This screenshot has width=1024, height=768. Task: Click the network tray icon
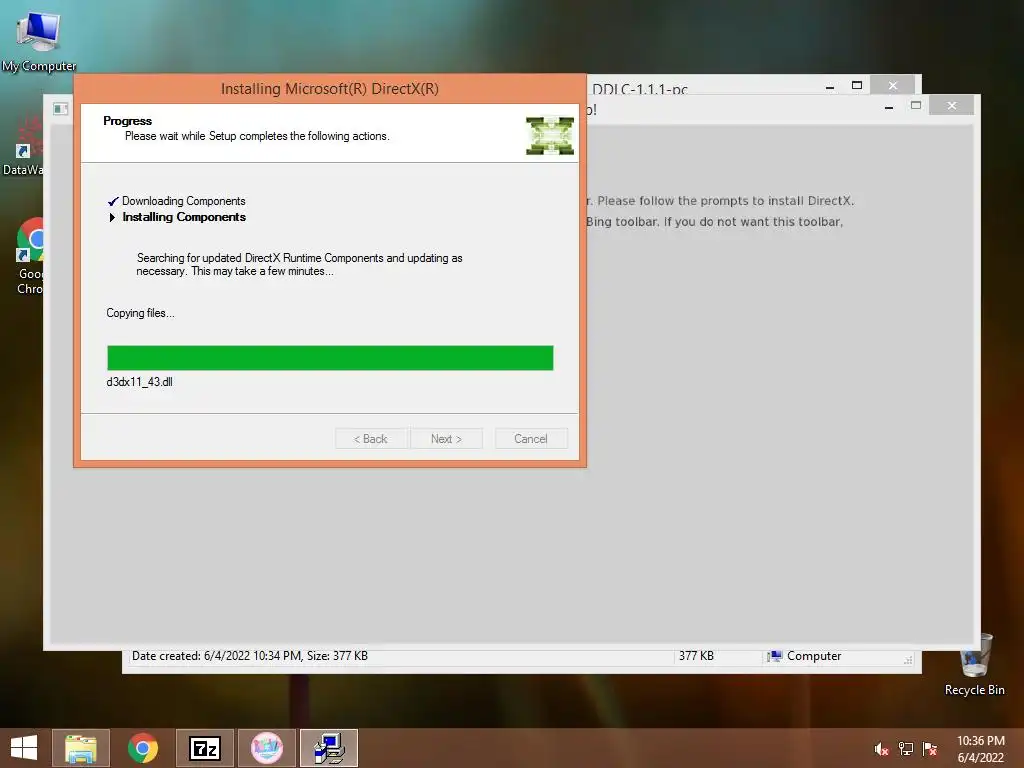pos(906,749)
